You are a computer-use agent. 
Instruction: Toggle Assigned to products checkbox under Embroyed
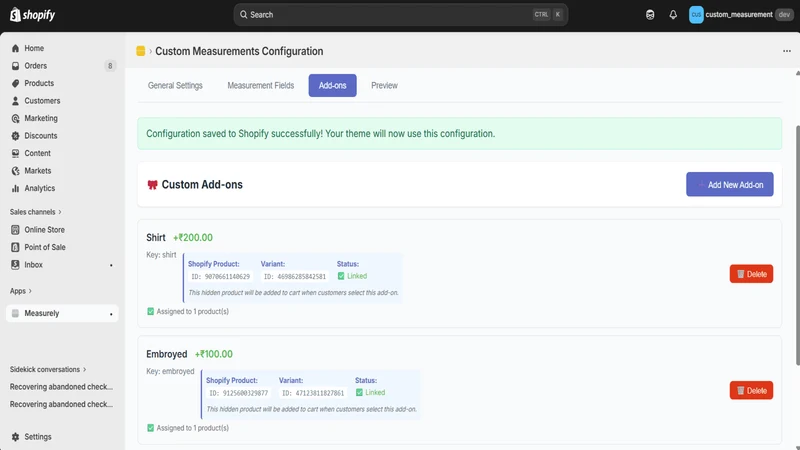click(x=151, y=428)
